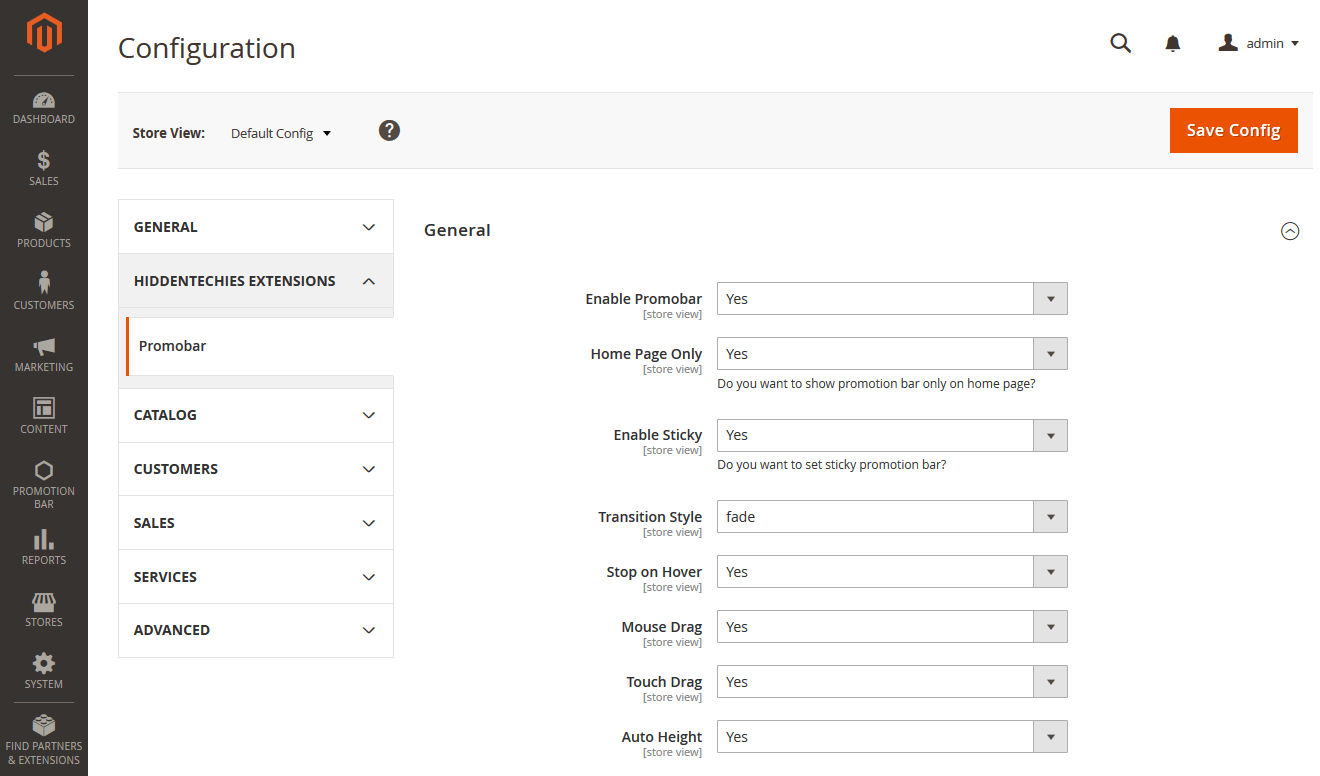Open the Sales dollar icon
Viewport: 1320px width, 776px height.
(44, 161)
